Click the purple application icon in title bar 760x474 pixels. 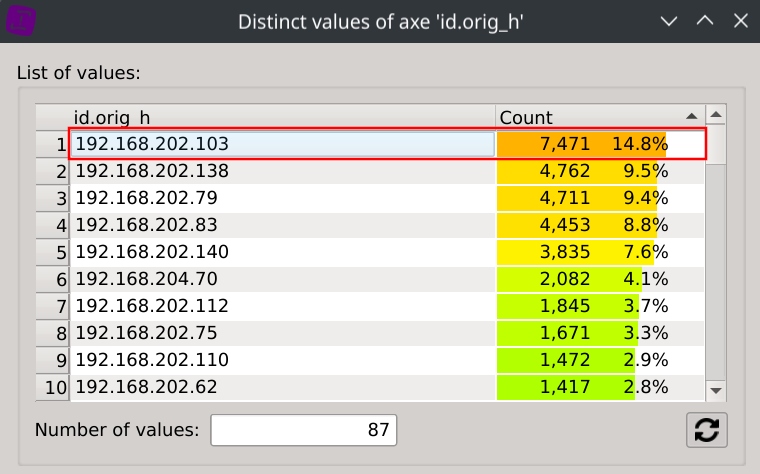click(x=21, y=21)
